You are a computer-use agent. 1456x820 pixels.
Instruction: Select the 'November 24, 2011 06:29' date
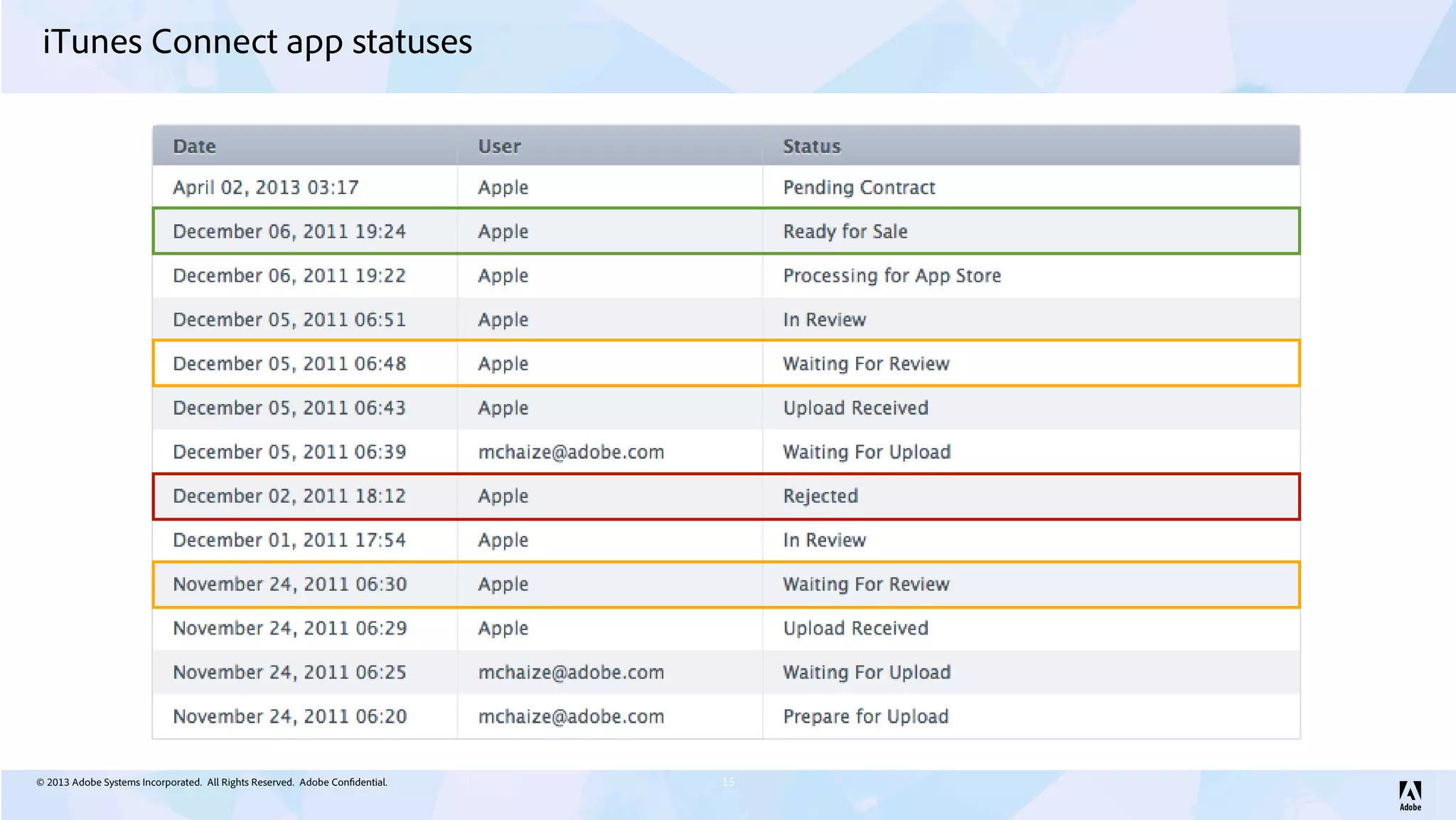click(x=290, y=629)
